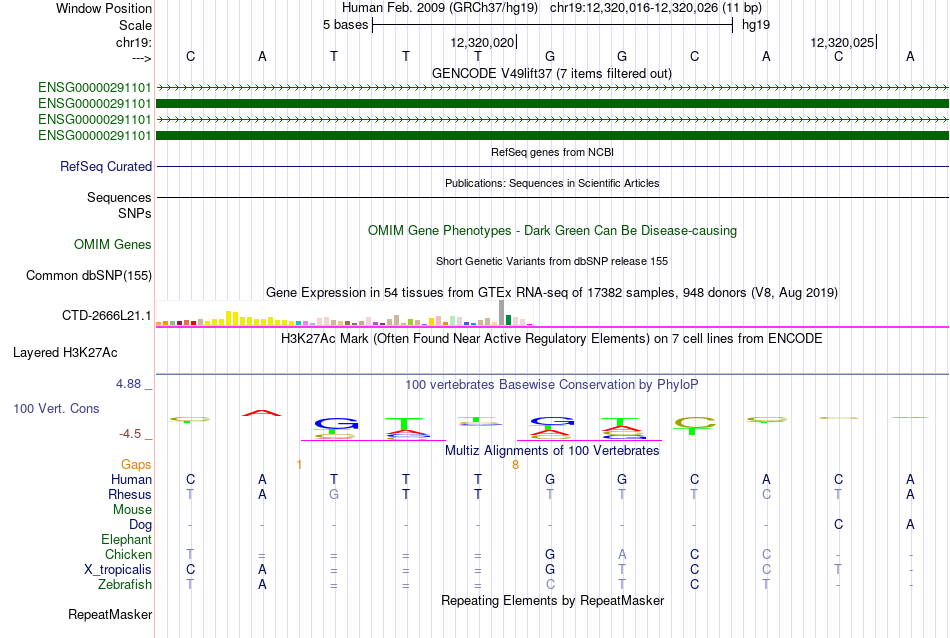Click the "Mouse" species row label
Screen dimensions: 950x638
pyautogui.click(x=132, y=510)
